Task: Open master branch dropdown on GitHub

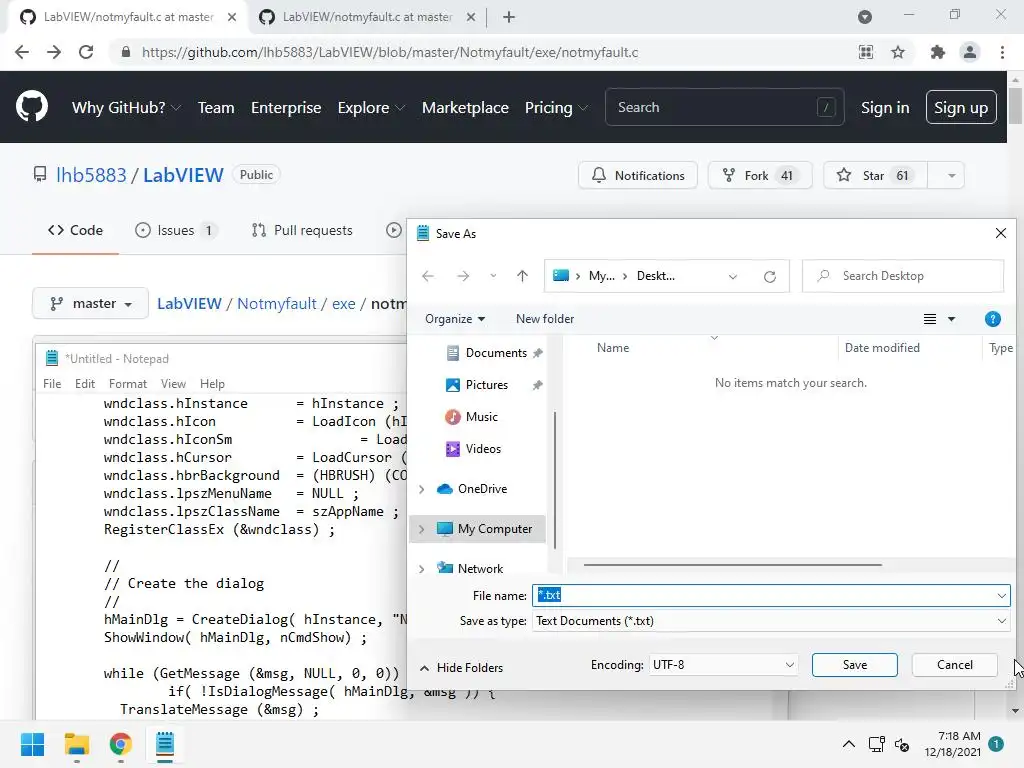Action: click(x=90, y=304)
